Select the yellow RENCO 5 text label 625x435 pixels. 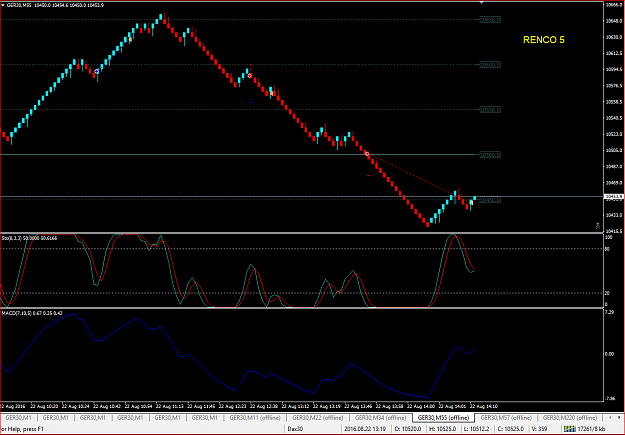click(x=544, y=40)
